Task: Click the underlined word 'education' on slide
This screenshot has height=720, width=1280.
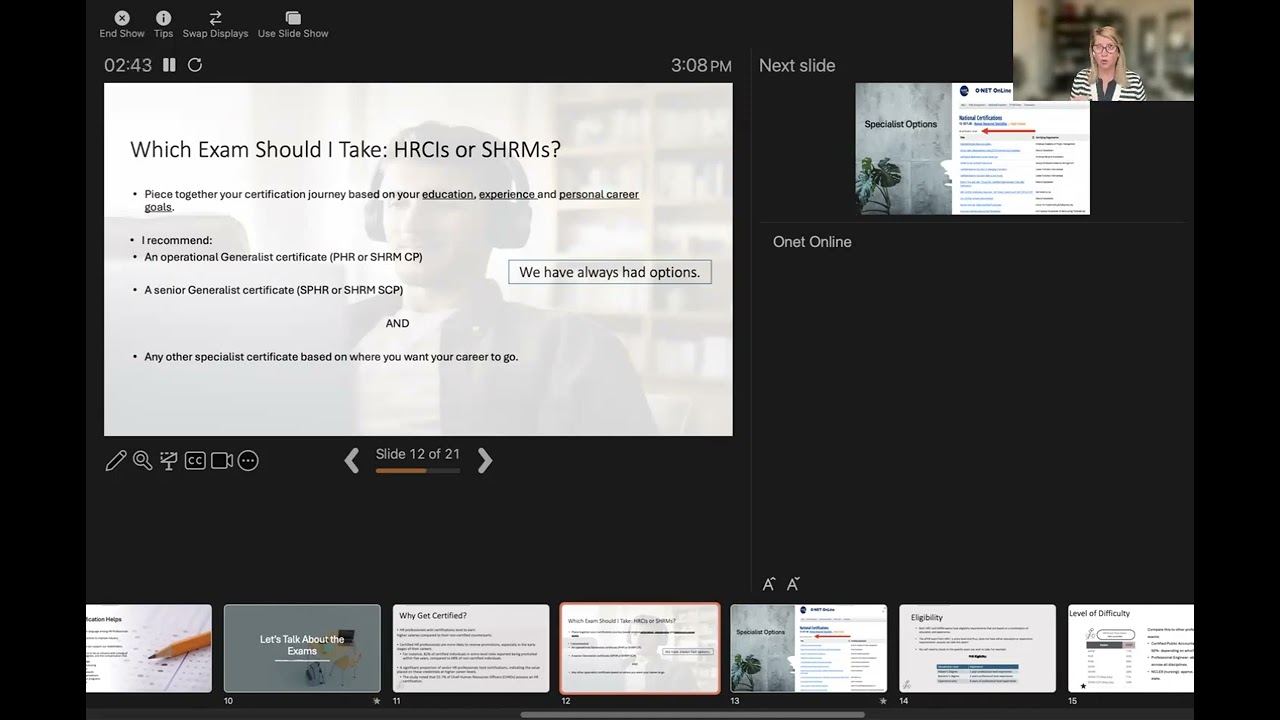Action: pyautogui.click(x=448, y=194)
